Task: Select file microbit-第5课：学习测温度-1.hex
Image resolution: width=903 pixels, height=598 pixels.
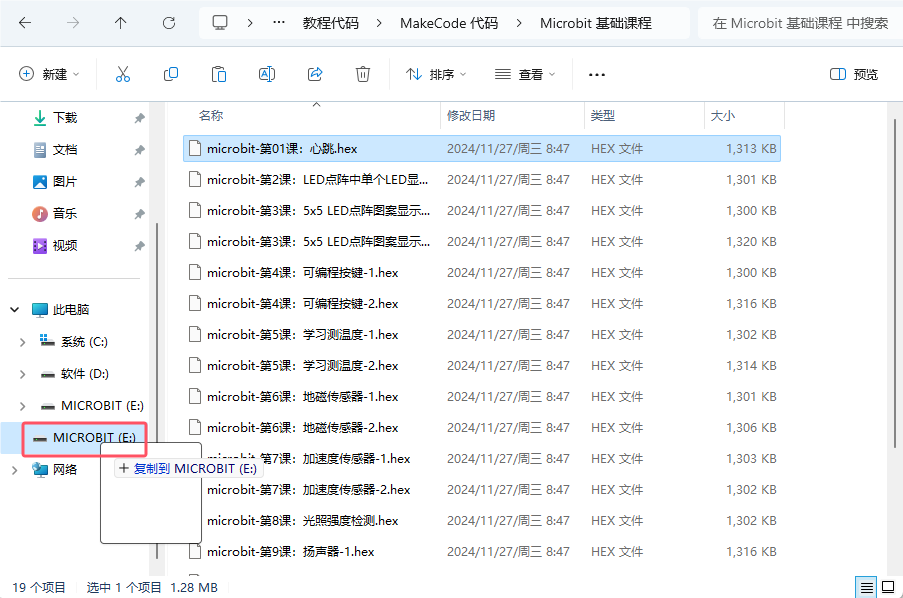Action: click(482, 335)
